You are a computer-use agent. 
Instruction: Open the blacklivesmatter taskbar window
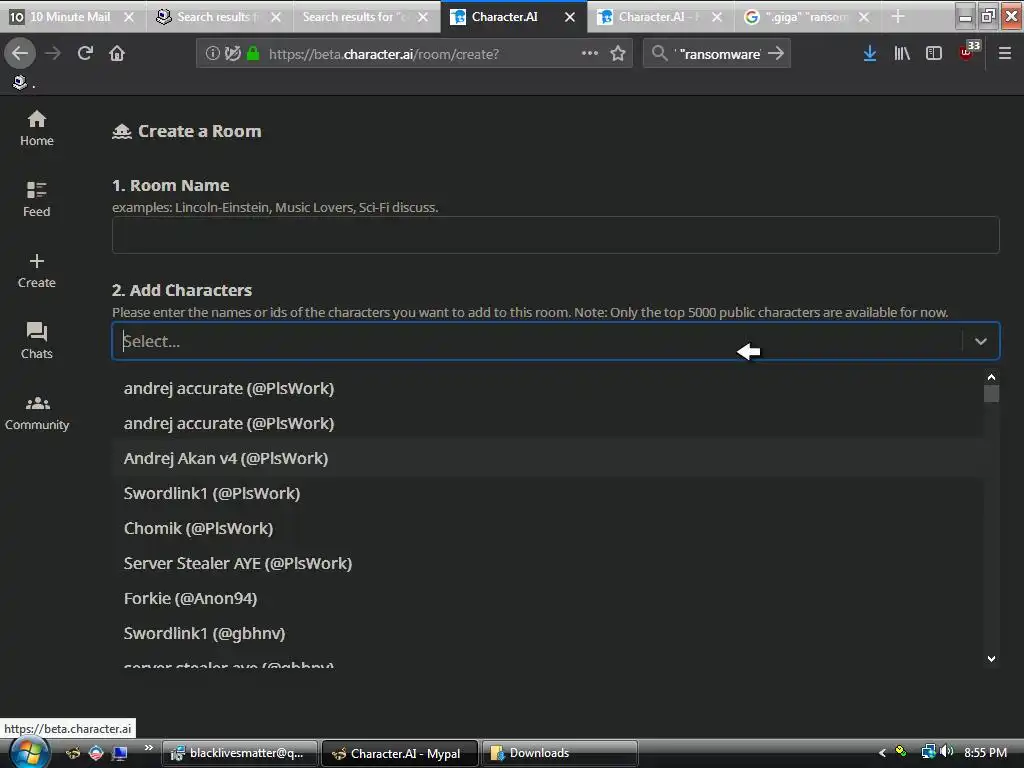tap(240, 753)
